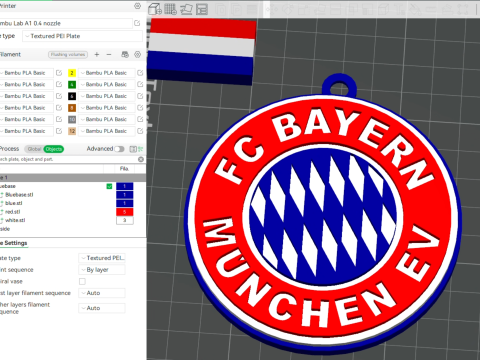Click the gray filament 10 color swatch
Image resolution: width=480 pixels, height=360 pixels.
(72, 119)
